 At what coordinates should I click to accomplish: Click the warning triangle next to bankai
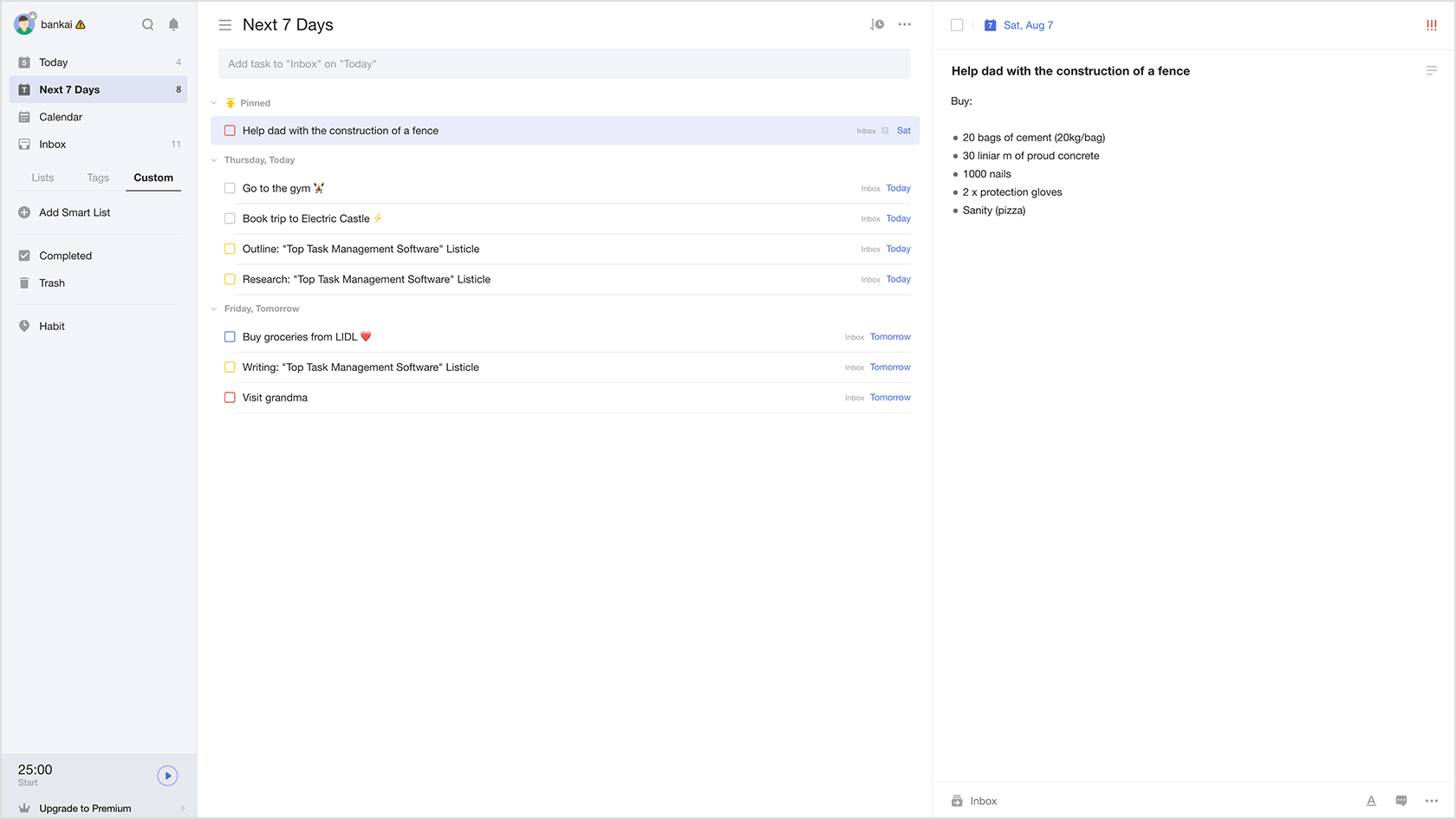click(81, 25)
